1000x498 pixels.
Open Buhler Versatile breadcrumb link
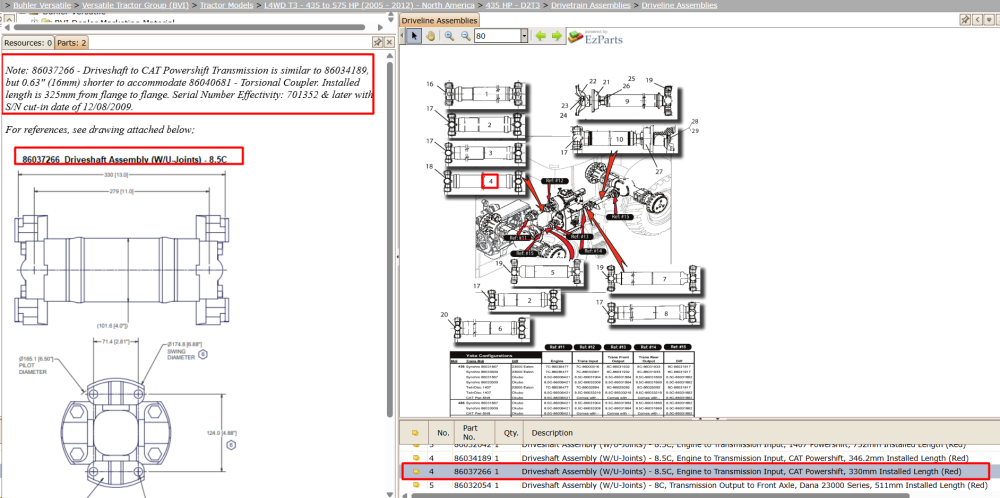pos(42,5)
